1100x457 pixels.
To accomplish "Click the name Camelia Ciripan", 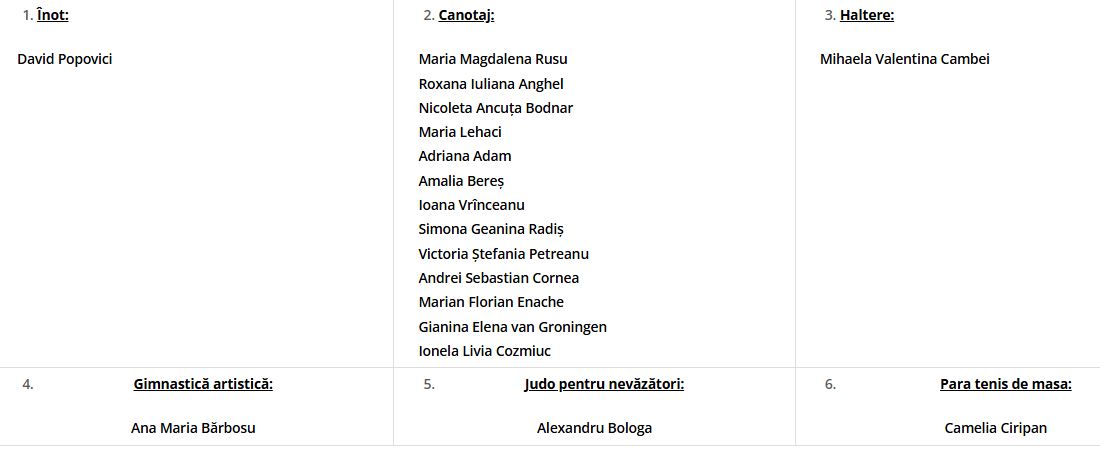I will point(996,428).
